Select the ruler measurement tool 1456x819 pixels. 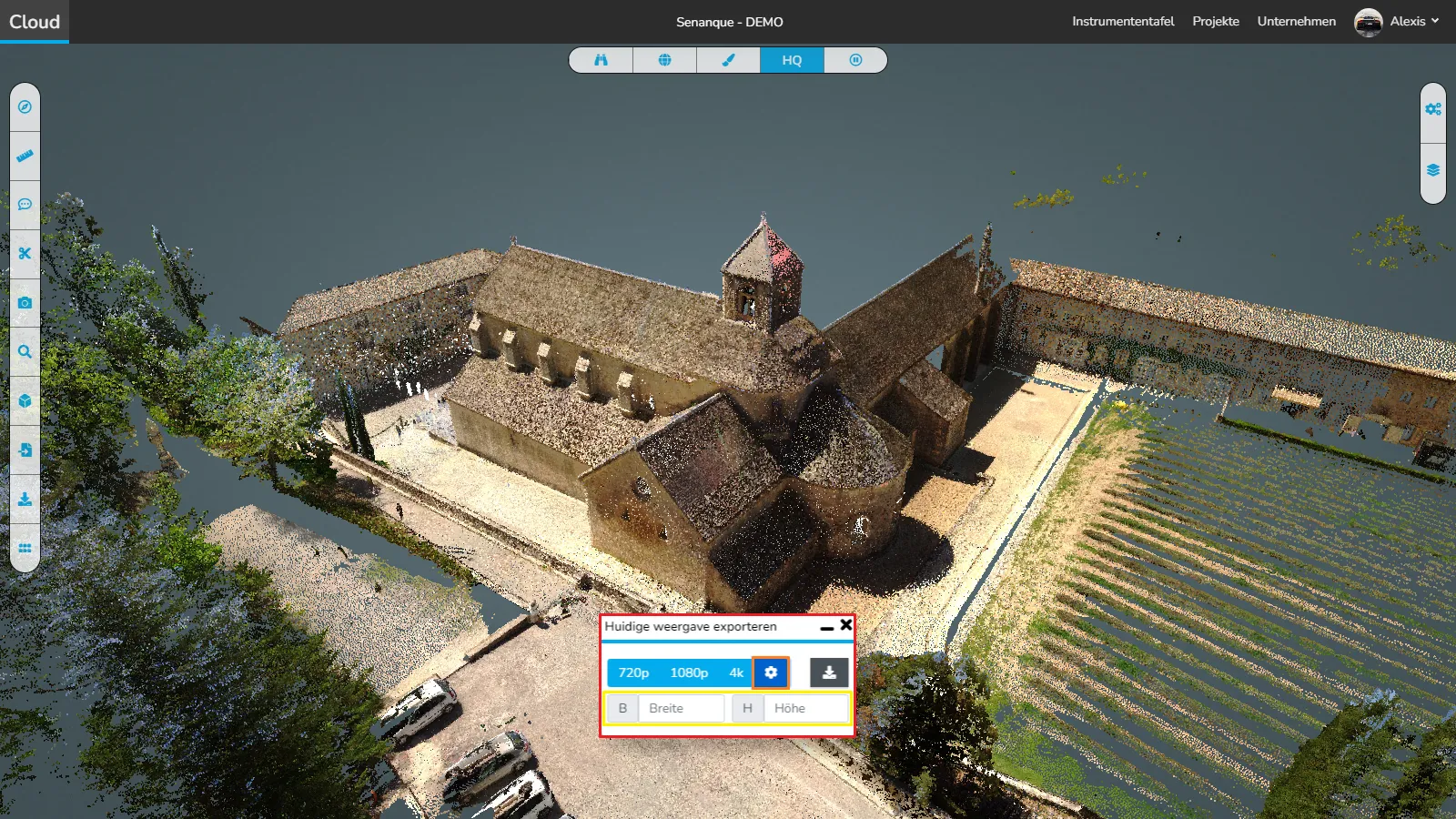click(25, 156)
